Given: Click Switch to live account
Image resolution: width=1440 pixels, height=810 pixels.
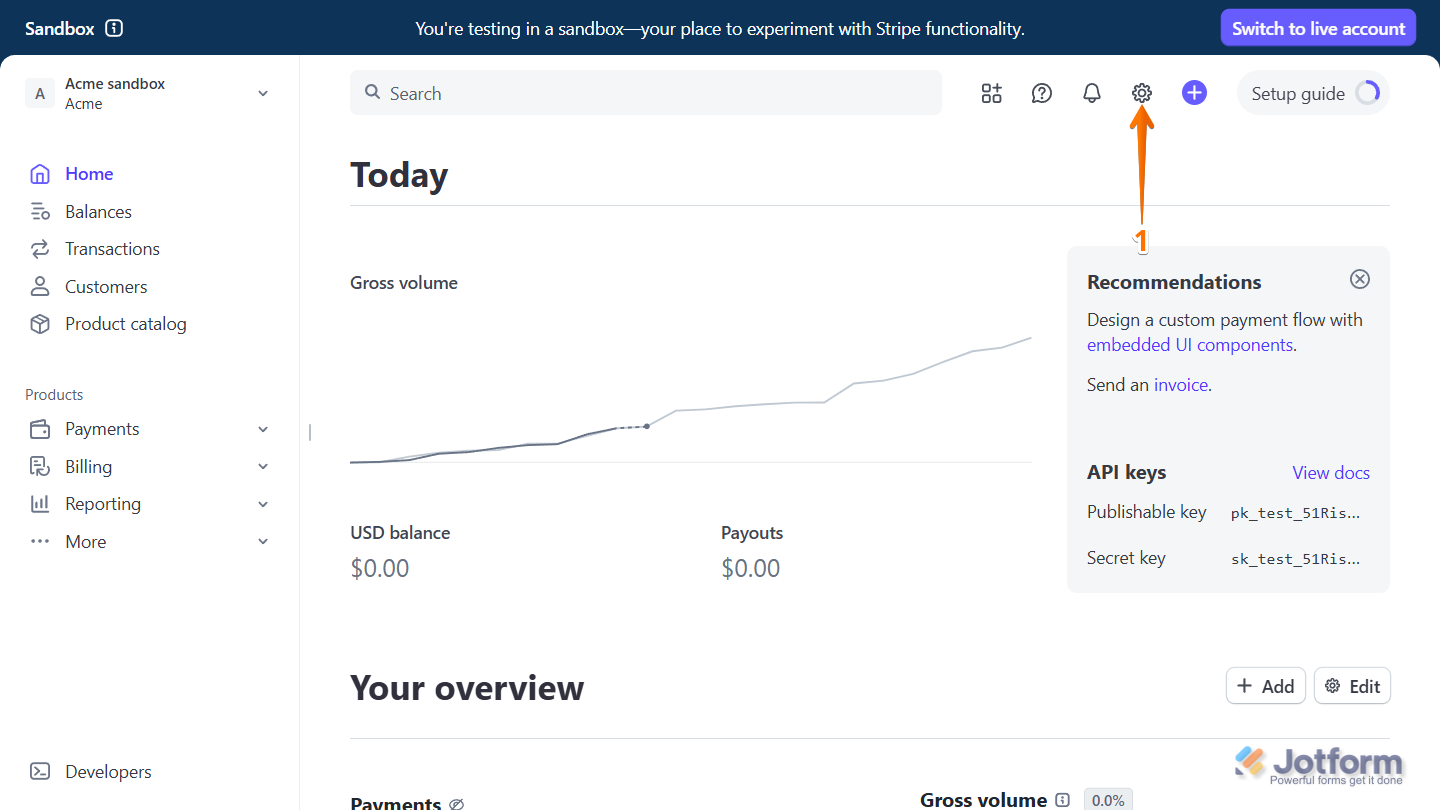Looking at the screenshot, I should coord(1318,27).
